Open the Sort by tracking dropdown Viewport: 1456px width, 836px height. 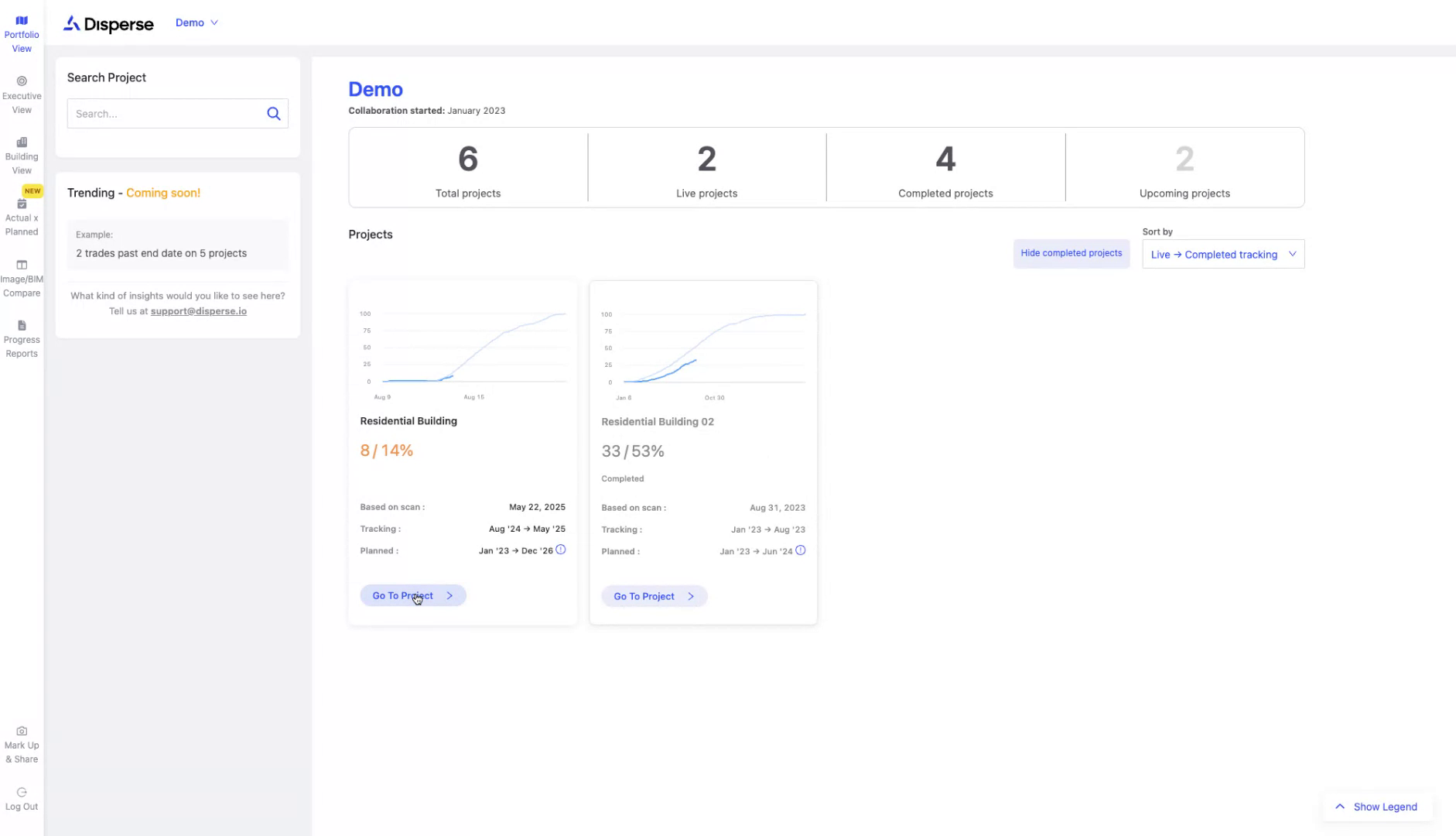pyautogui.click(x=1222, y=254)
